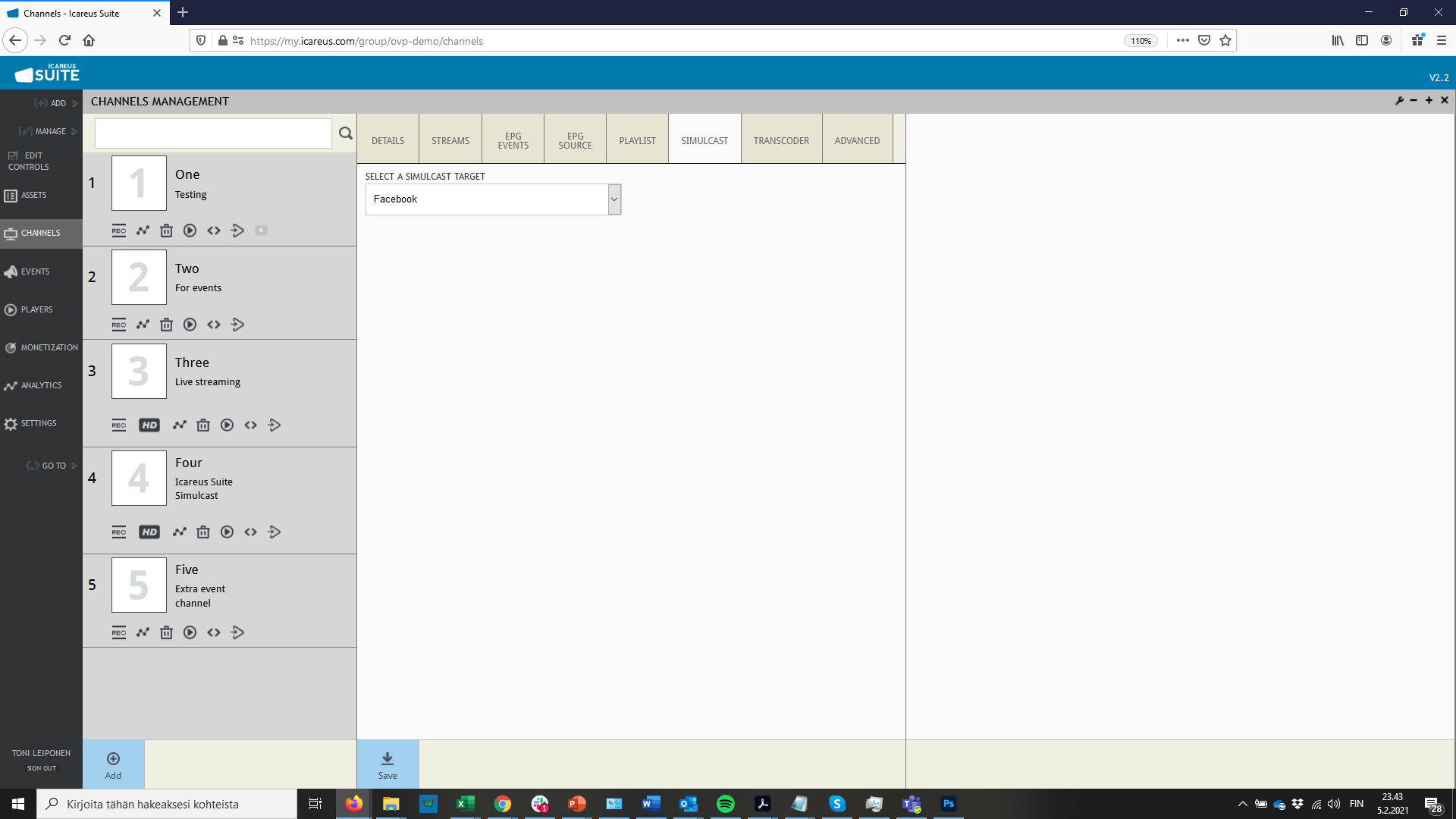
Task: Click the play icon for channel Three
Action: (x=227, y=425)
